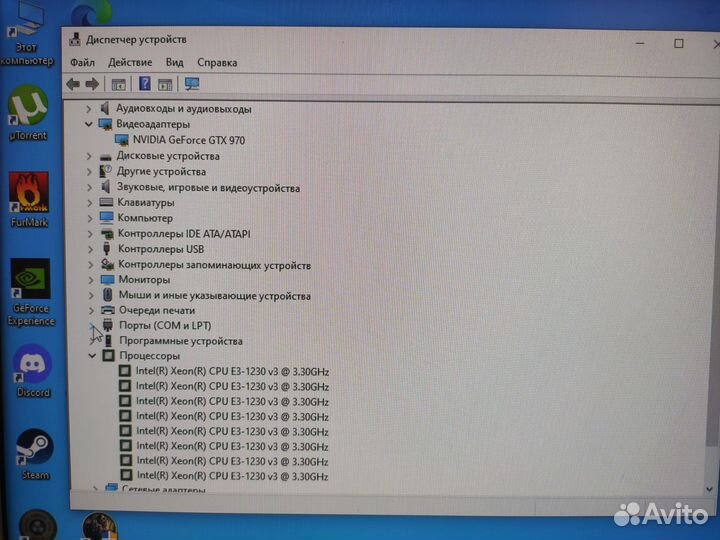The image size is (720, 540).
Task: Expand Очереди печати node
Action: (x=92, y=311)
